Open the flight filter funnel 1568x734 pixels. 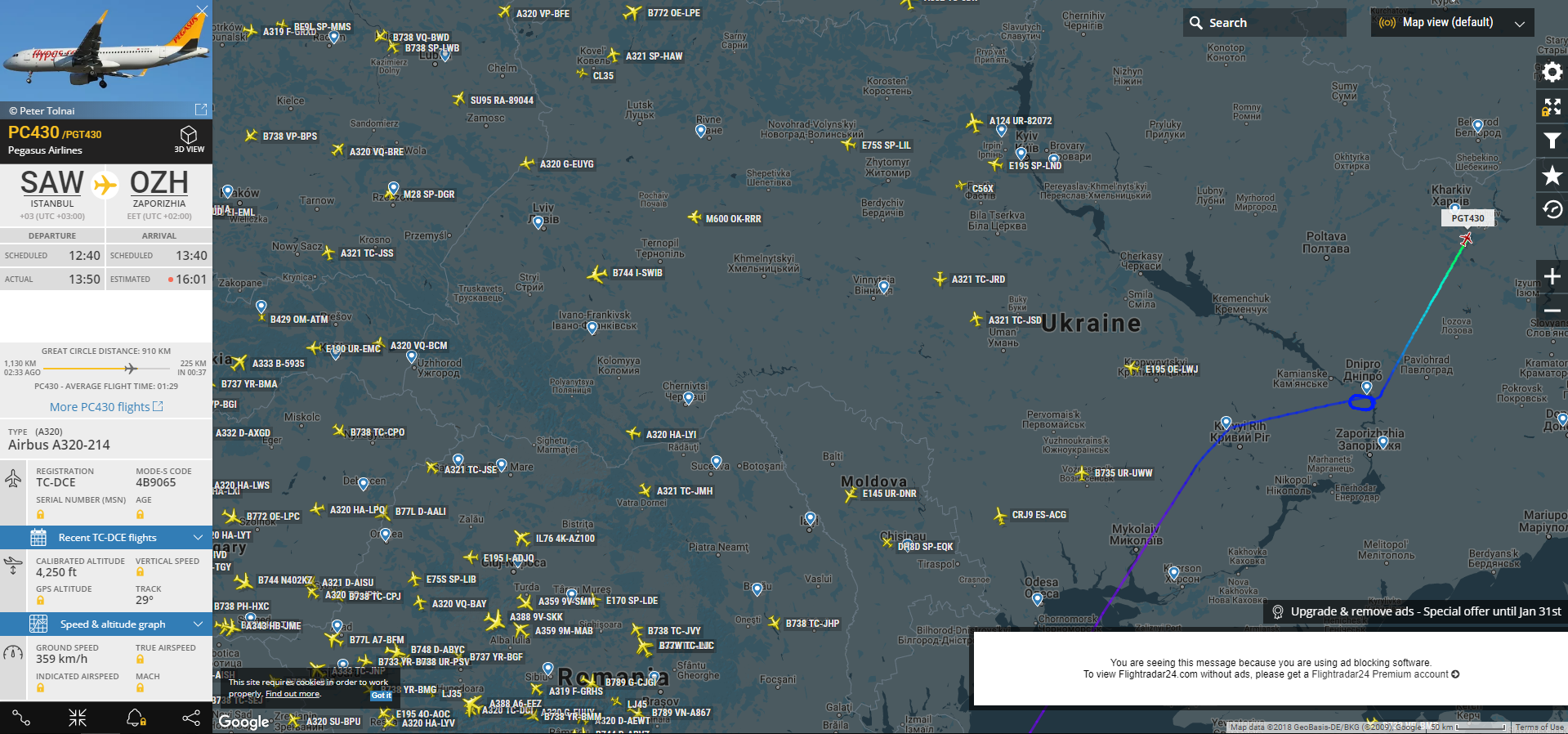[1552, 141]
